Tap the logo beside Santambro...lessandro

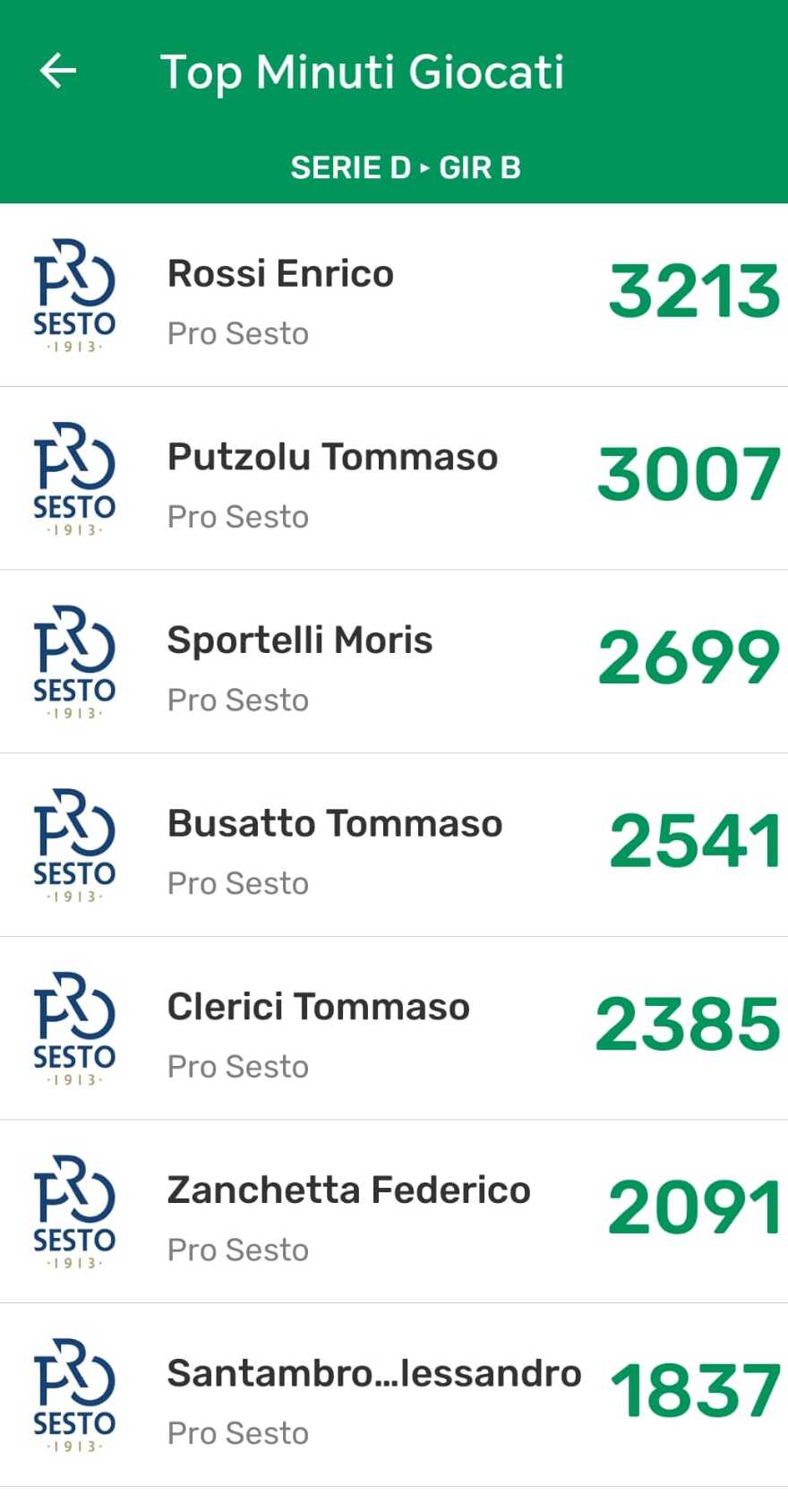[x=74, y=1396]
